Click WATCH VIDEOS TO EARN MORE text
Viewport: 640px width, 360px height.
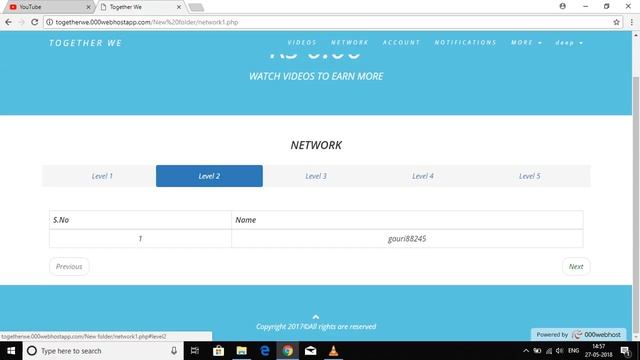316,76
